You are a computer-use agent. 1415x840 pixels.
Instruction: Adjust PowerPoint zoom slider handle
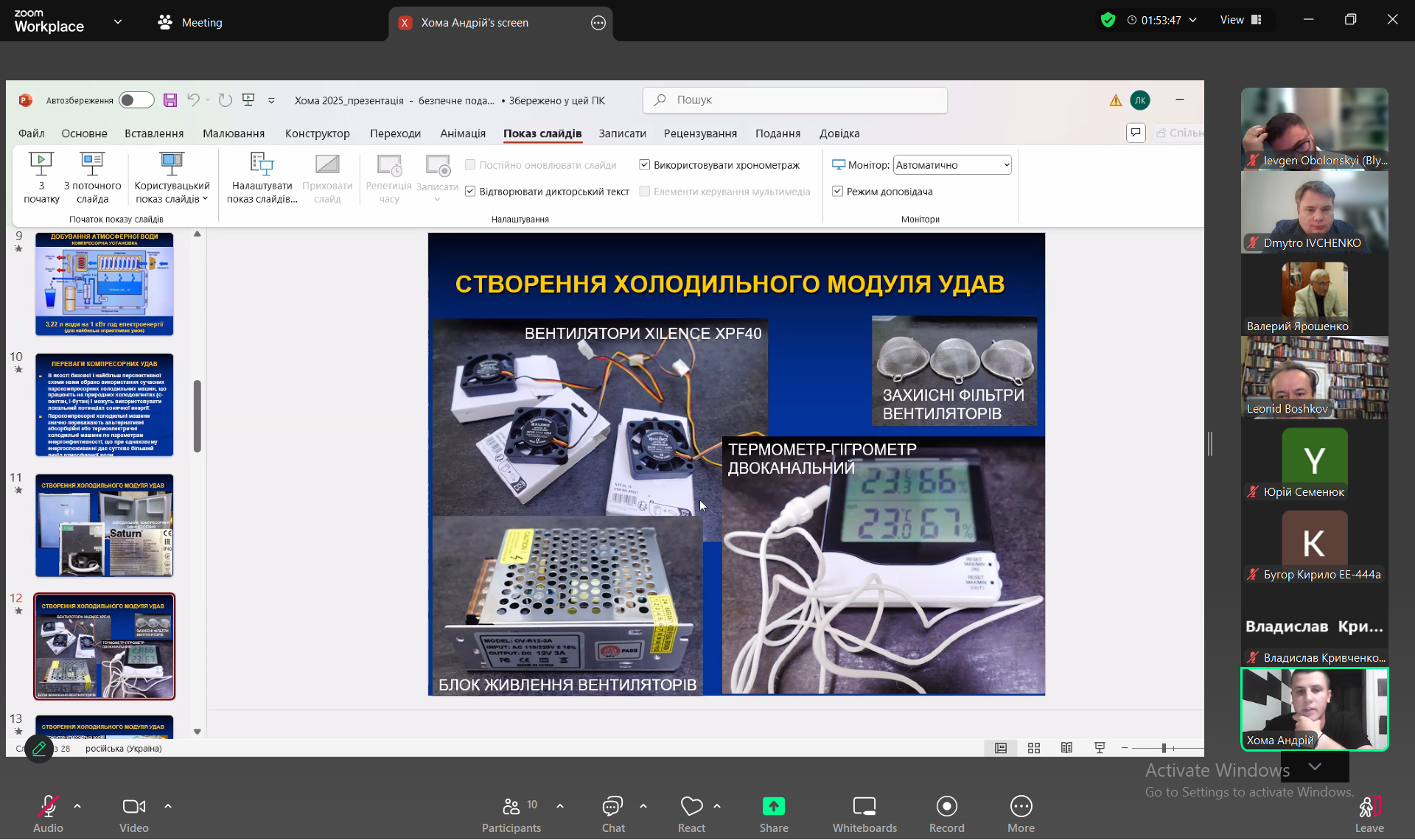pyautogui.click(x=1164, y=748)
